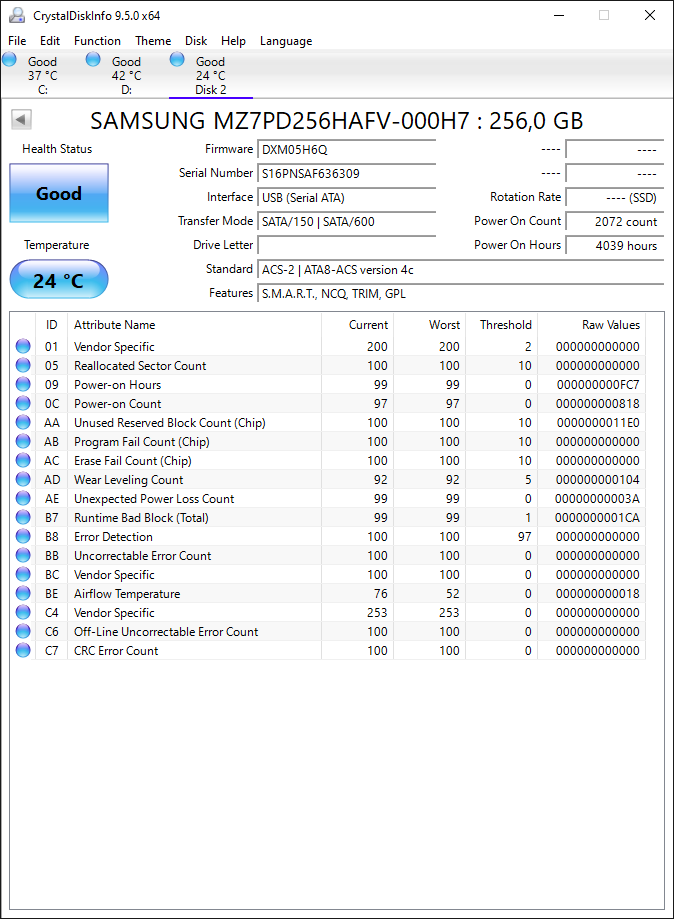Click the SAMSUNG MZ7PD256HAFV-000H7 disk title
Screen dimensions: 674x919
click(x=337, y=121)
